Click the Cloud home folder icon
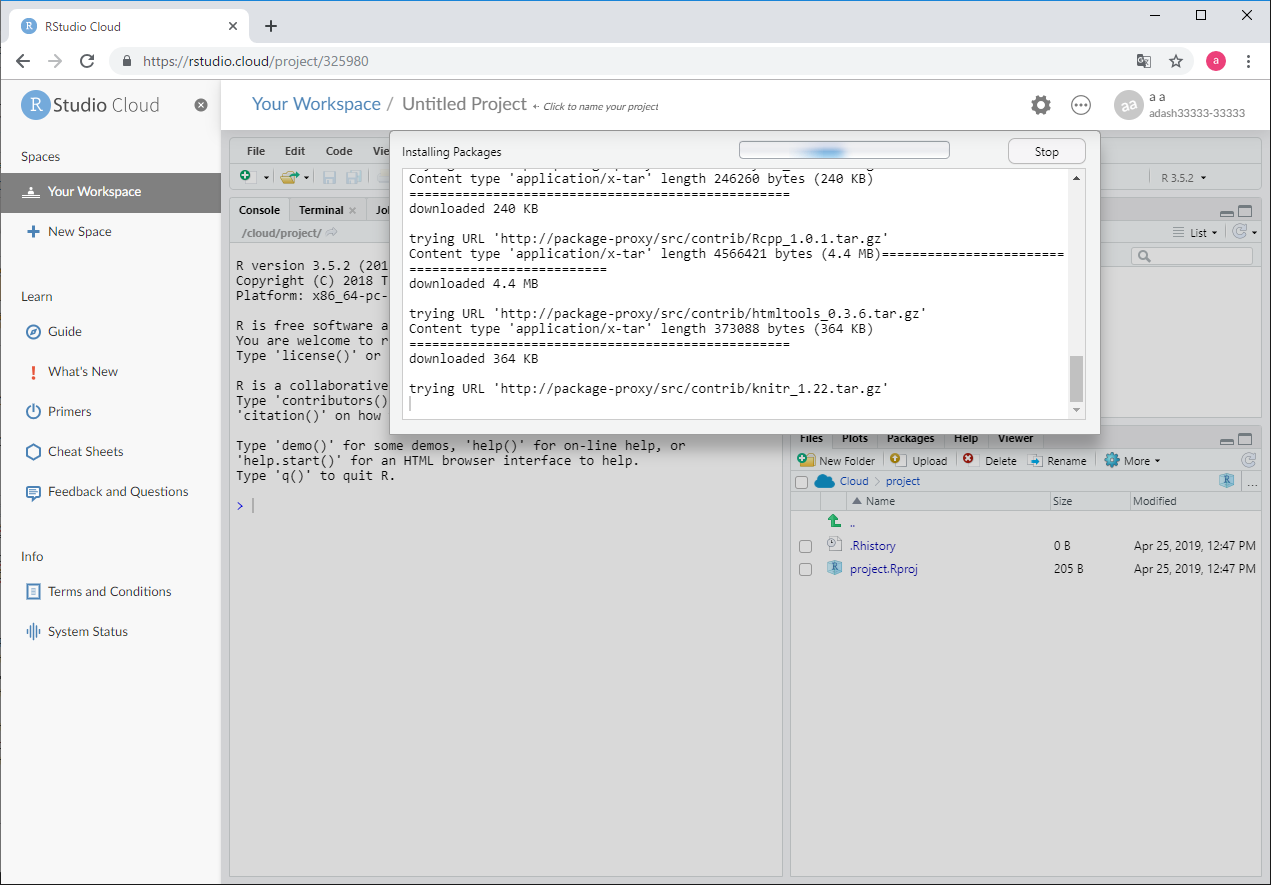This screenshot has width=1271, height=885. pyautogui.click(x=825, y=481)
